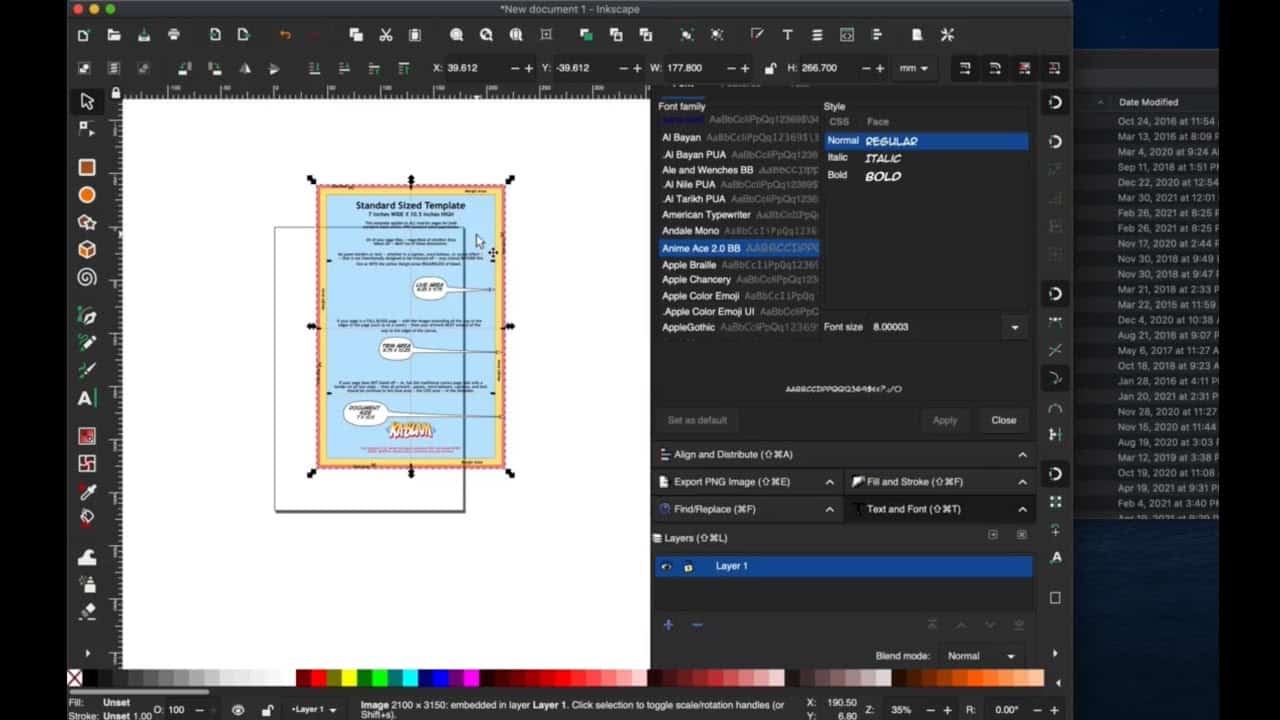The height and width of the screenshot is (720, 1280).
Task: Select the Node editing tool
Action: [x=88, y=129]
